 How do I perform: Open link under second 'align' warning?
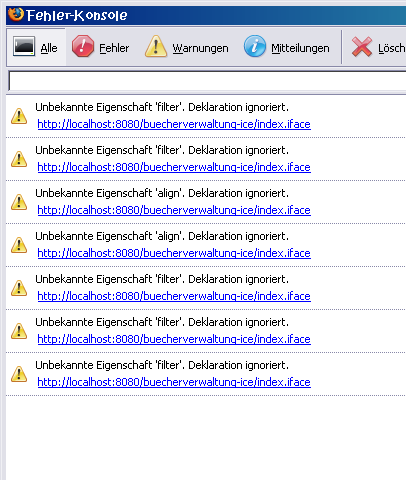pos(174,253)
